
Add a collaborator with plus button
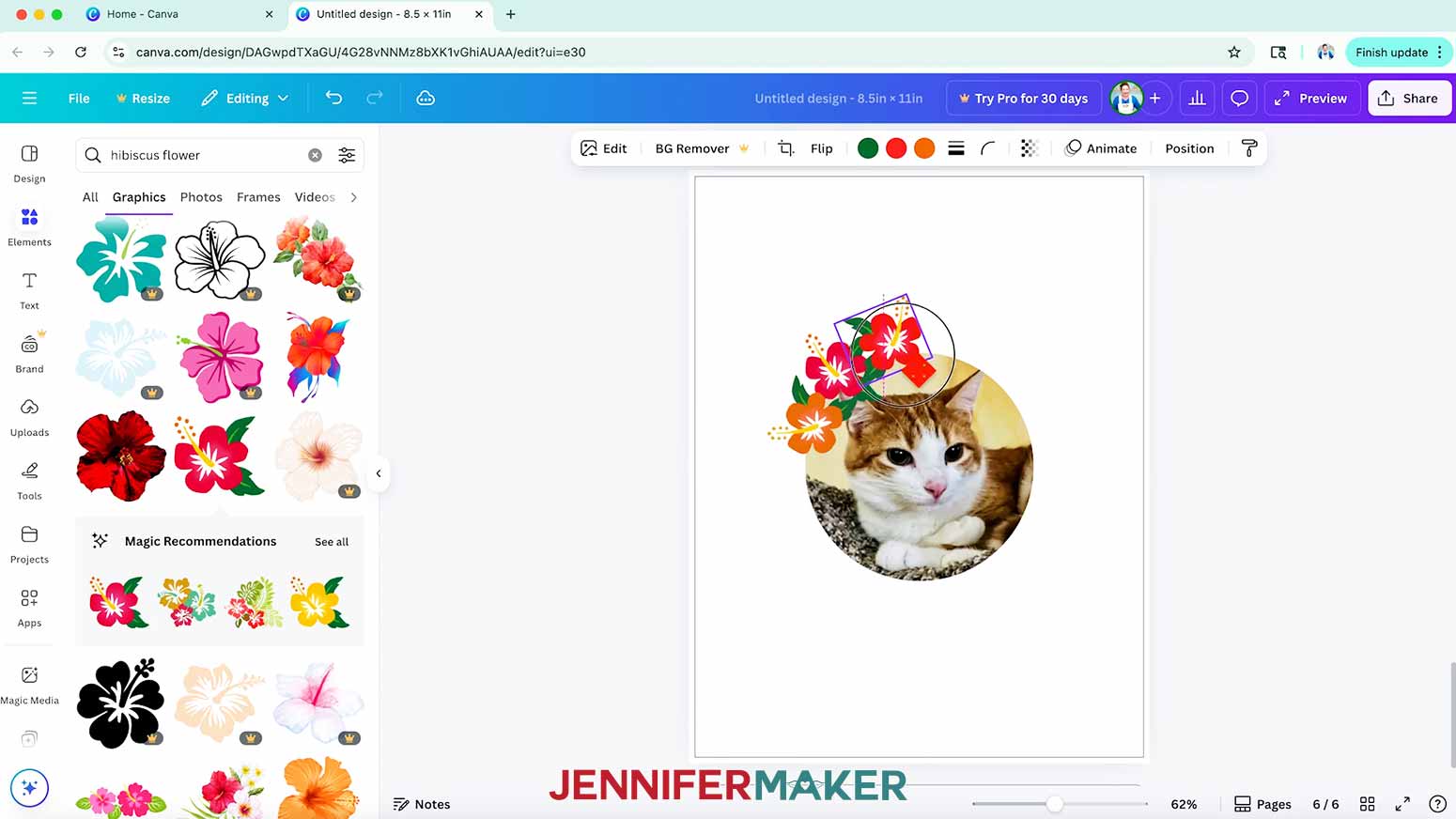tap(1154, 98)
